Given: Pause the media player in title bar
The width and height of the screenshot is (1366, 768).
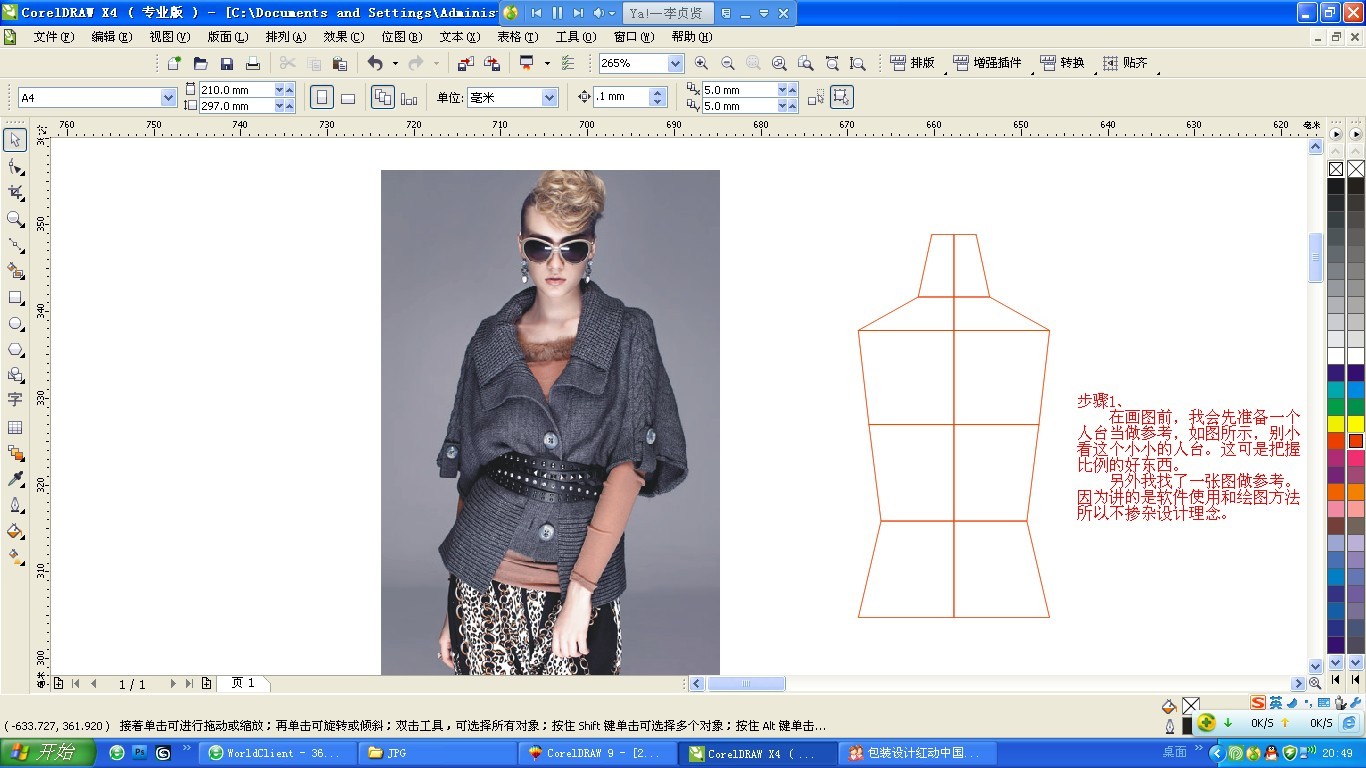Looking at the screenshot, I should pyautogui.click(x=557, y=13).
